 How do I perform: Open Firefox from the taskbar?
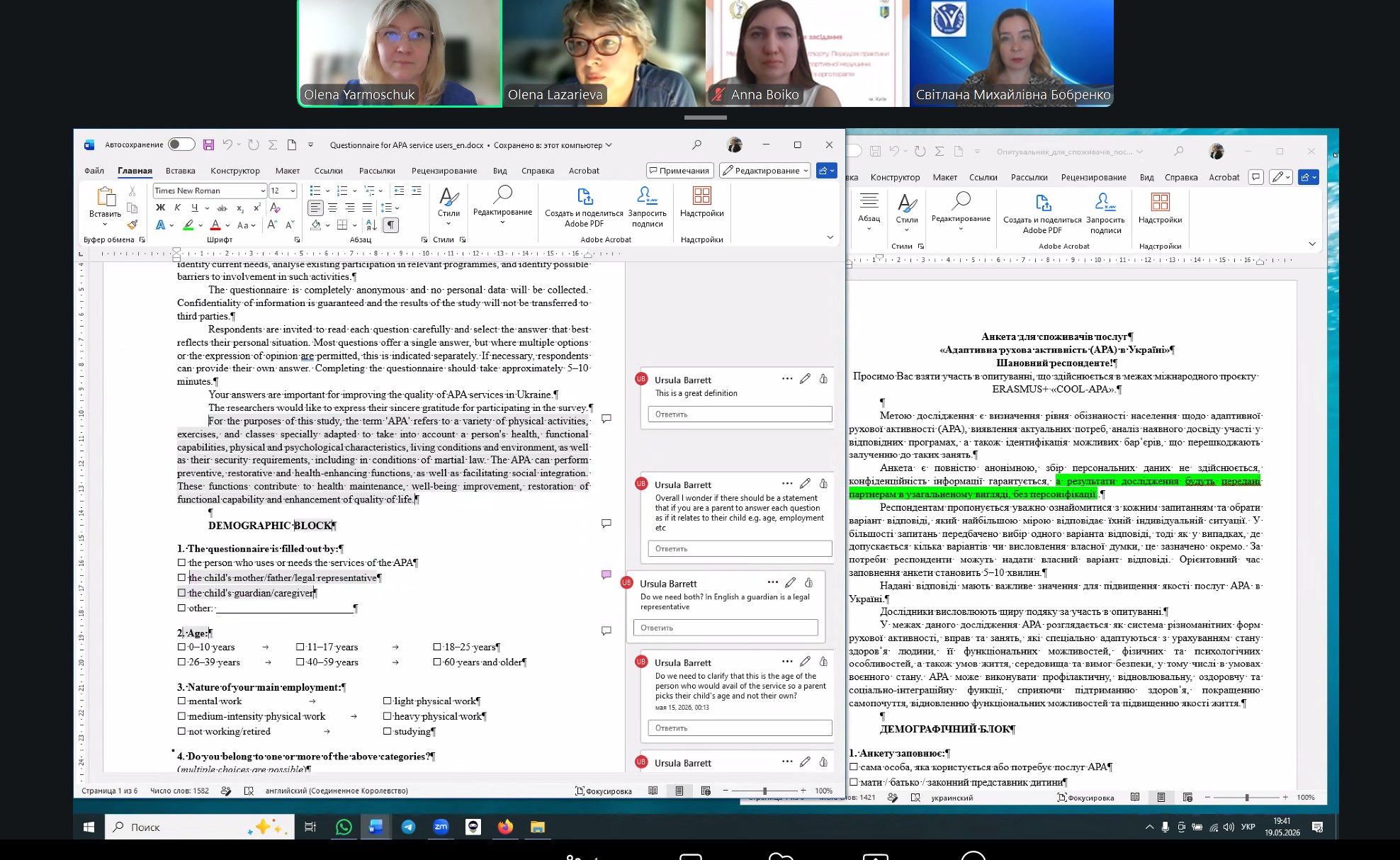click(505, 827)
